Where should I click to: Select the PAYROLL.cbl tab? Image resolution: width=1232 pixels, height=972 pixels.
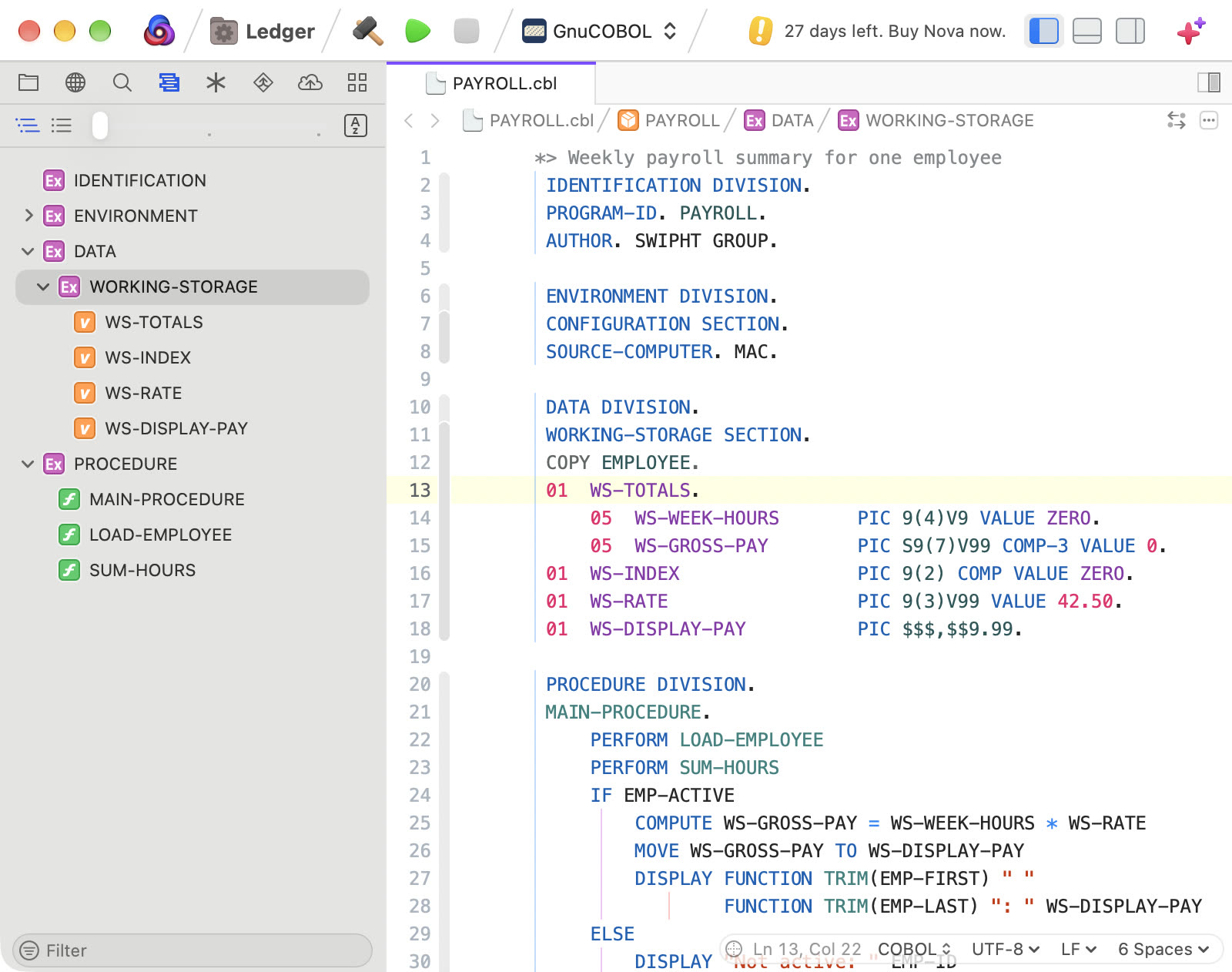(491, 83)
